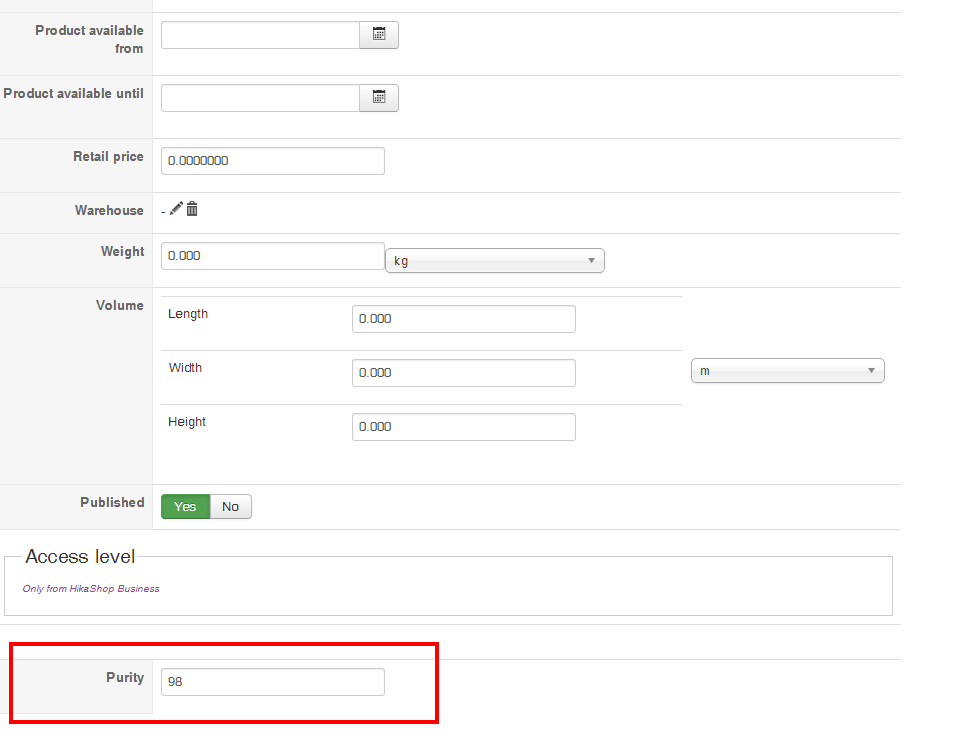
Task: Click the Weight input field
Action: click(273, 256)
